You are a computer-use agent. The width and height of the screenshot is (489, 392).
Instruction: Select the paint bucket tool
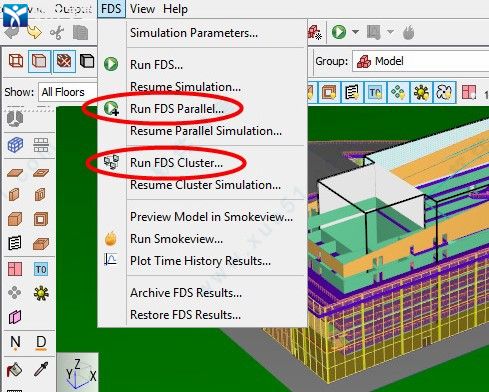click(x=14, y=369)
